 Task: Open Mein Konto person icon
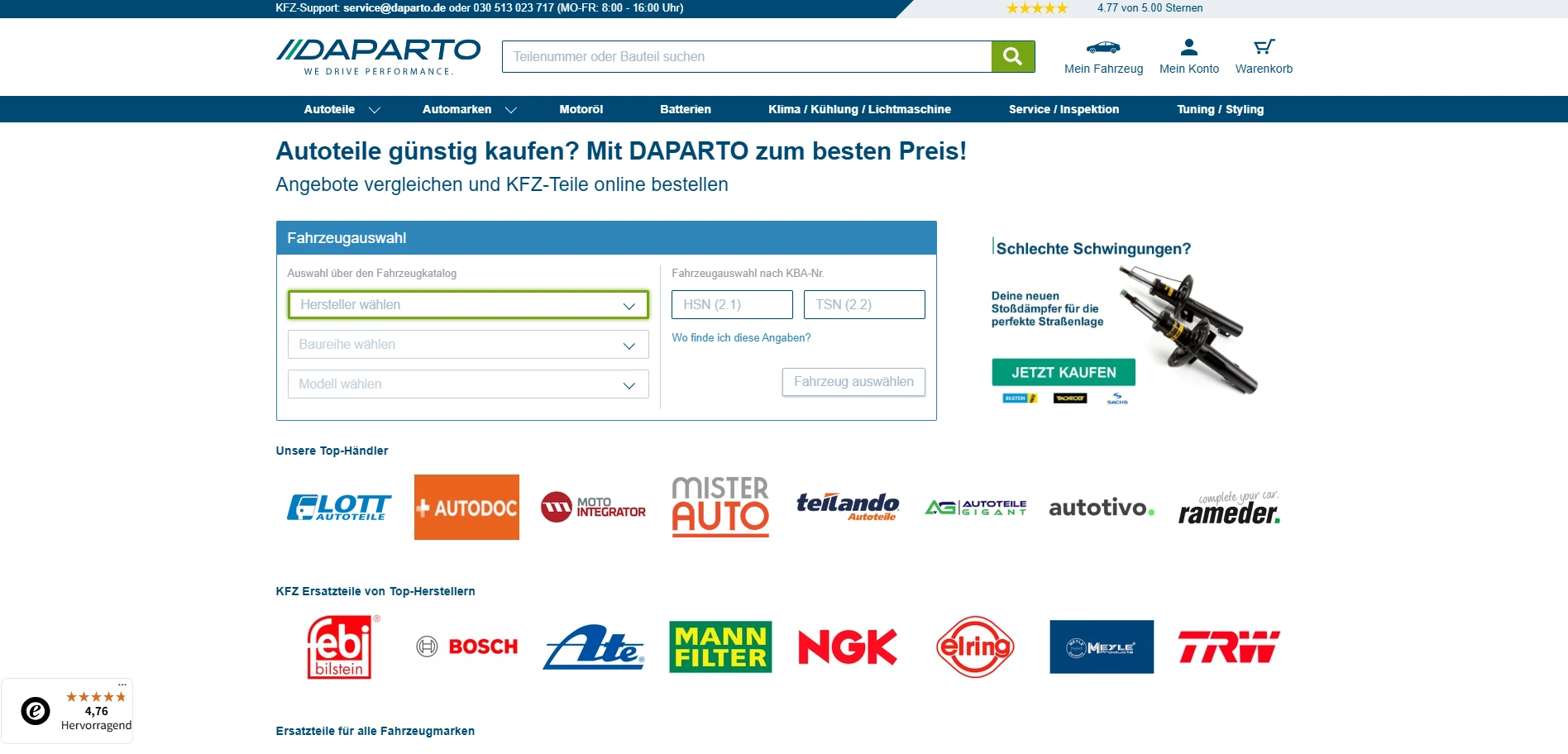point(1189,47)
